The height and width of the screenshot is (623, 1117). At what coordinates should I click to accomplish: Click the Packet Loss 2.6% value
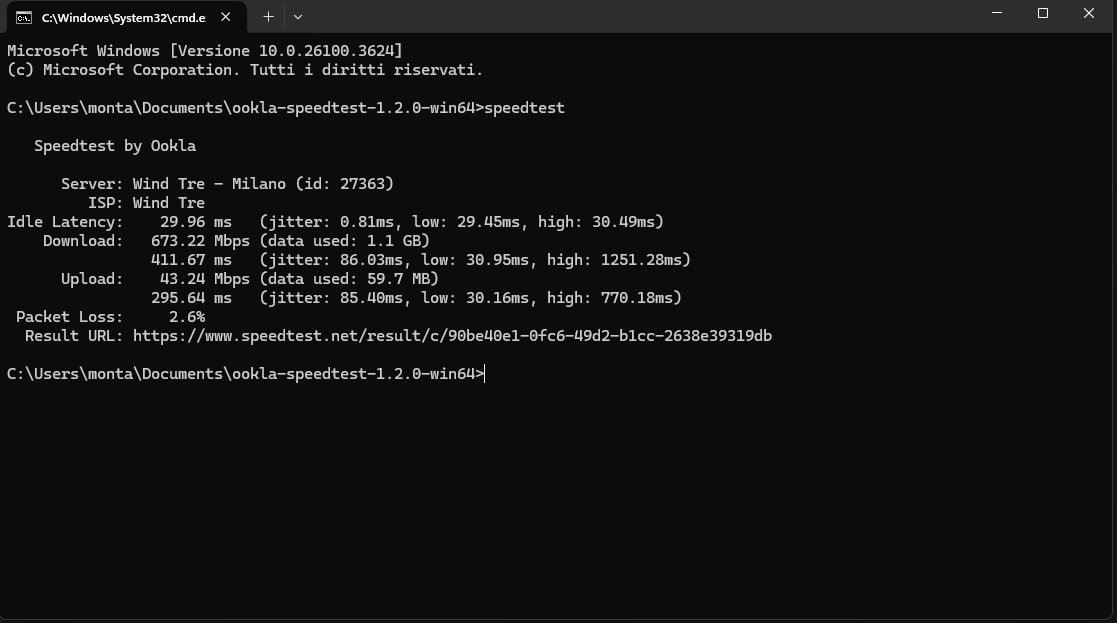click(x=187, y=317)
